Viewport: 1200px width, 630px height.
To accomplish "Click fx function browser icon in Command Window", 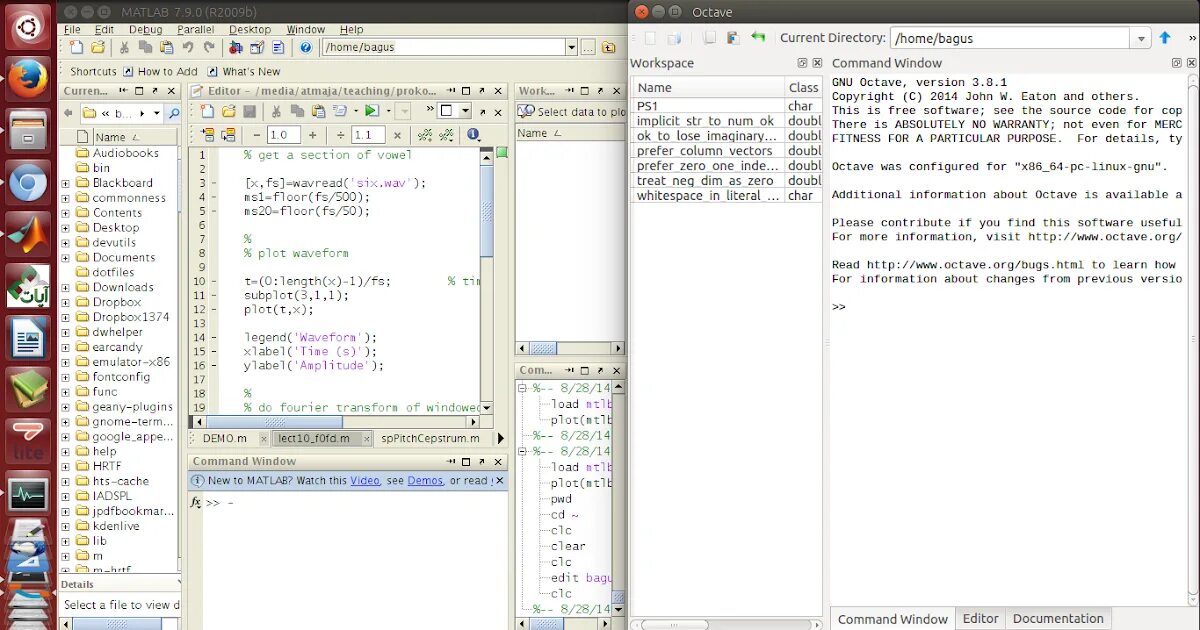I will click(196, 502).
